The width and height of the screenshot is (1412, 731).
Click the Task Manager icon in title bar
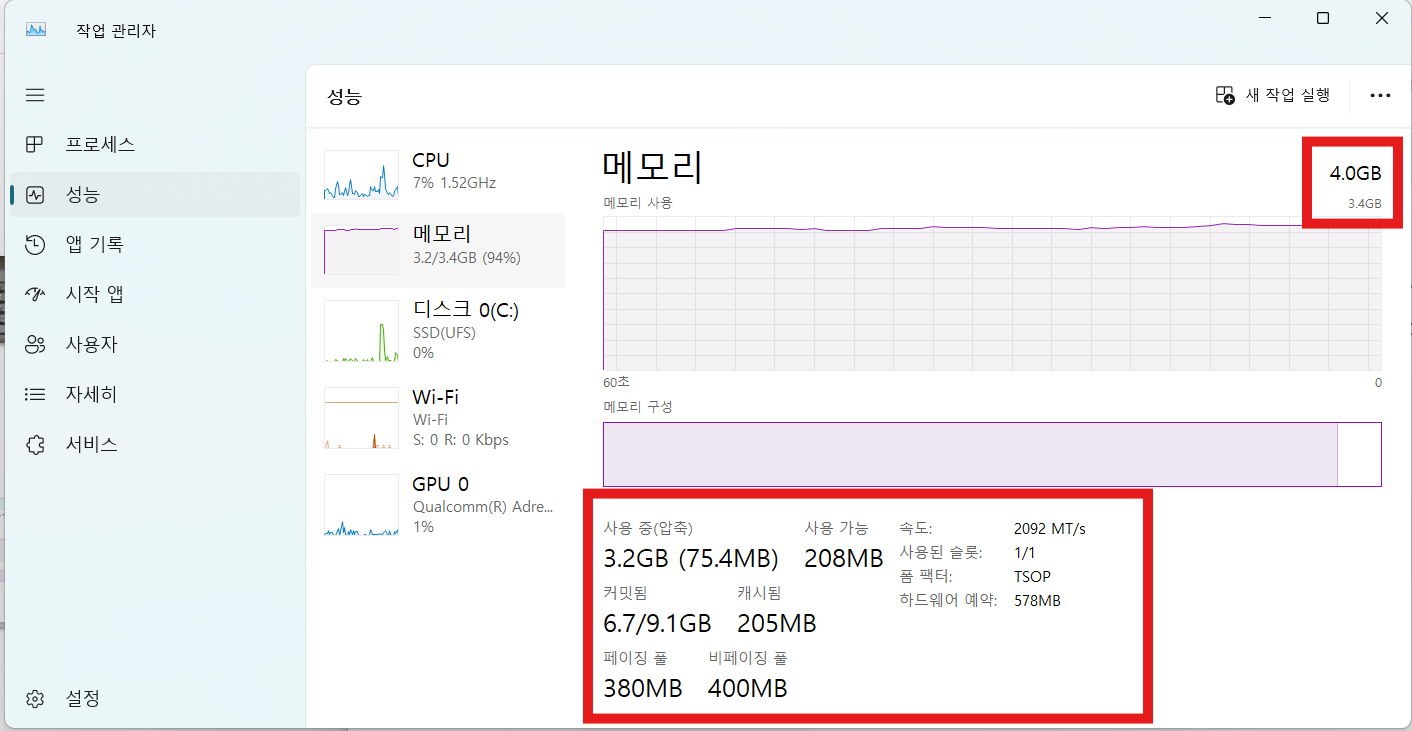[35, 29]
